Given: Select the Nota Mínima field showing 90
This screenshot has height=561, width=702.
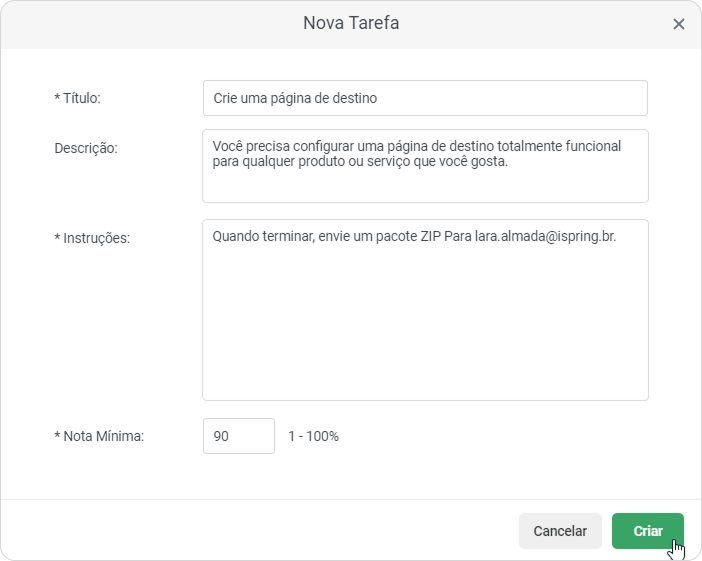Looking at the screenshot, I should pos(238,436).
